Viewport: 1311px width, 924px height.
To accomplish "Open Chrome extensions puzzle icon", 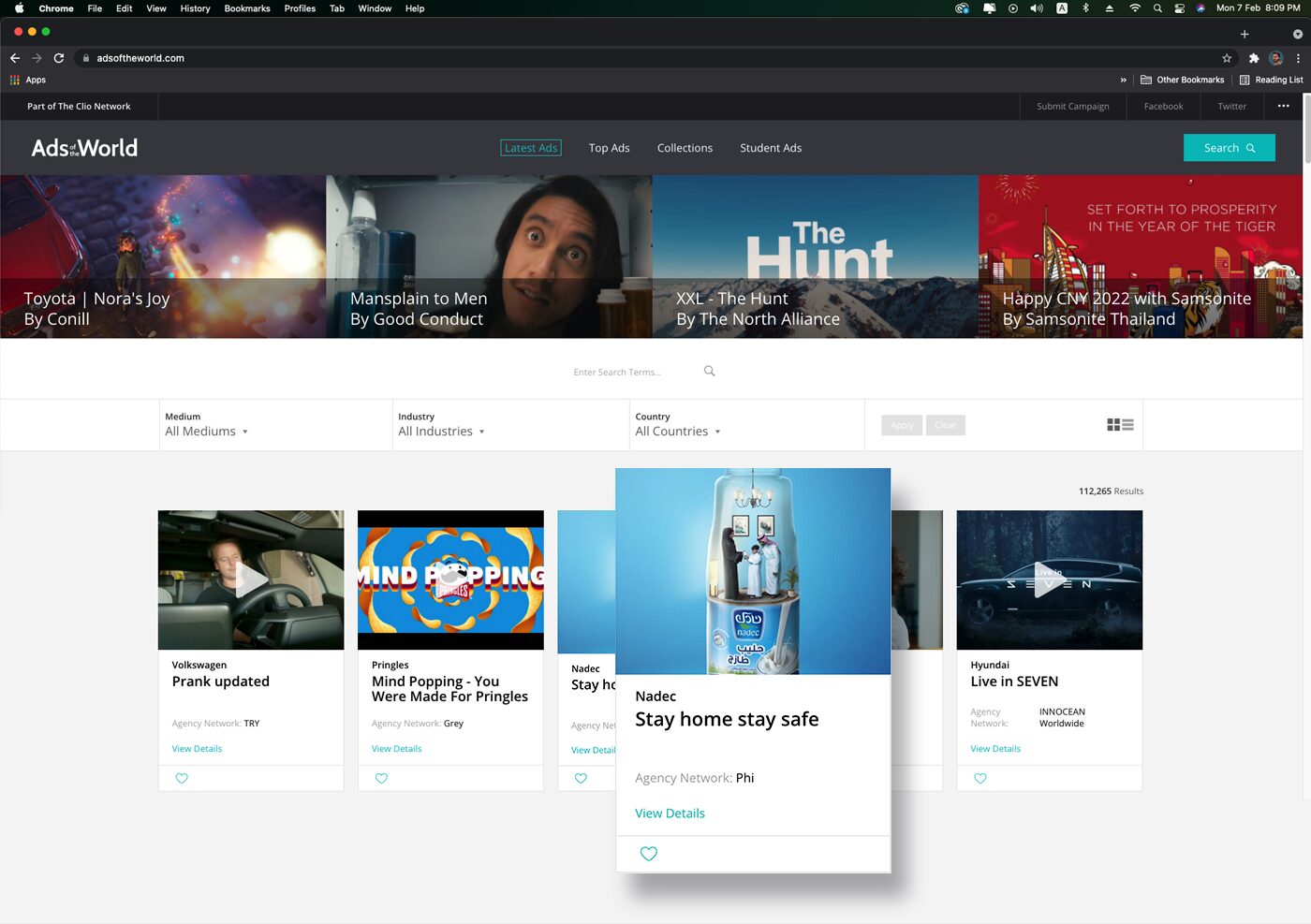I will coord(1254,58).
